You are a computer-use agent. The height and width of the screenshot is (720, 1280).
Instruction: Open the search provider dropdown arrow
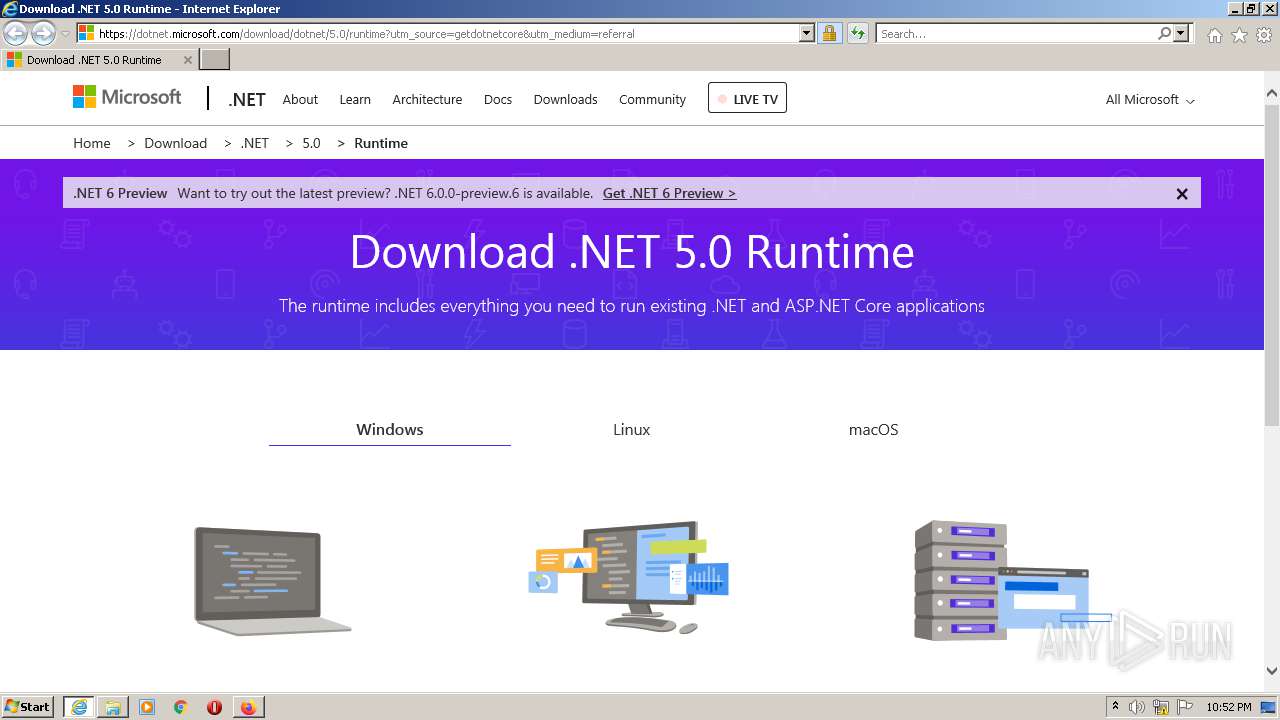tap(1181, 33)
